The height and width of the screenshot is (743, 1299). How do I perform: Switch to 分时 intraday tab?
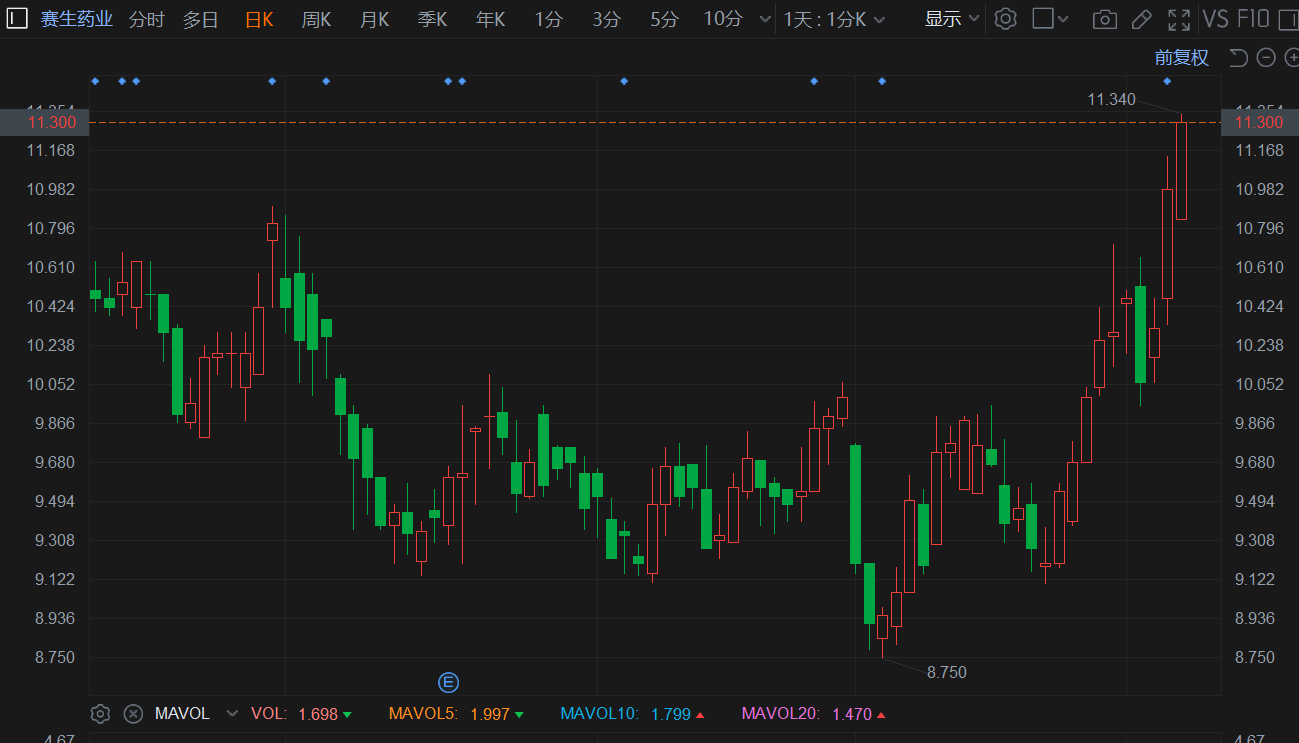pyautogui.click(x=146, y=19)
